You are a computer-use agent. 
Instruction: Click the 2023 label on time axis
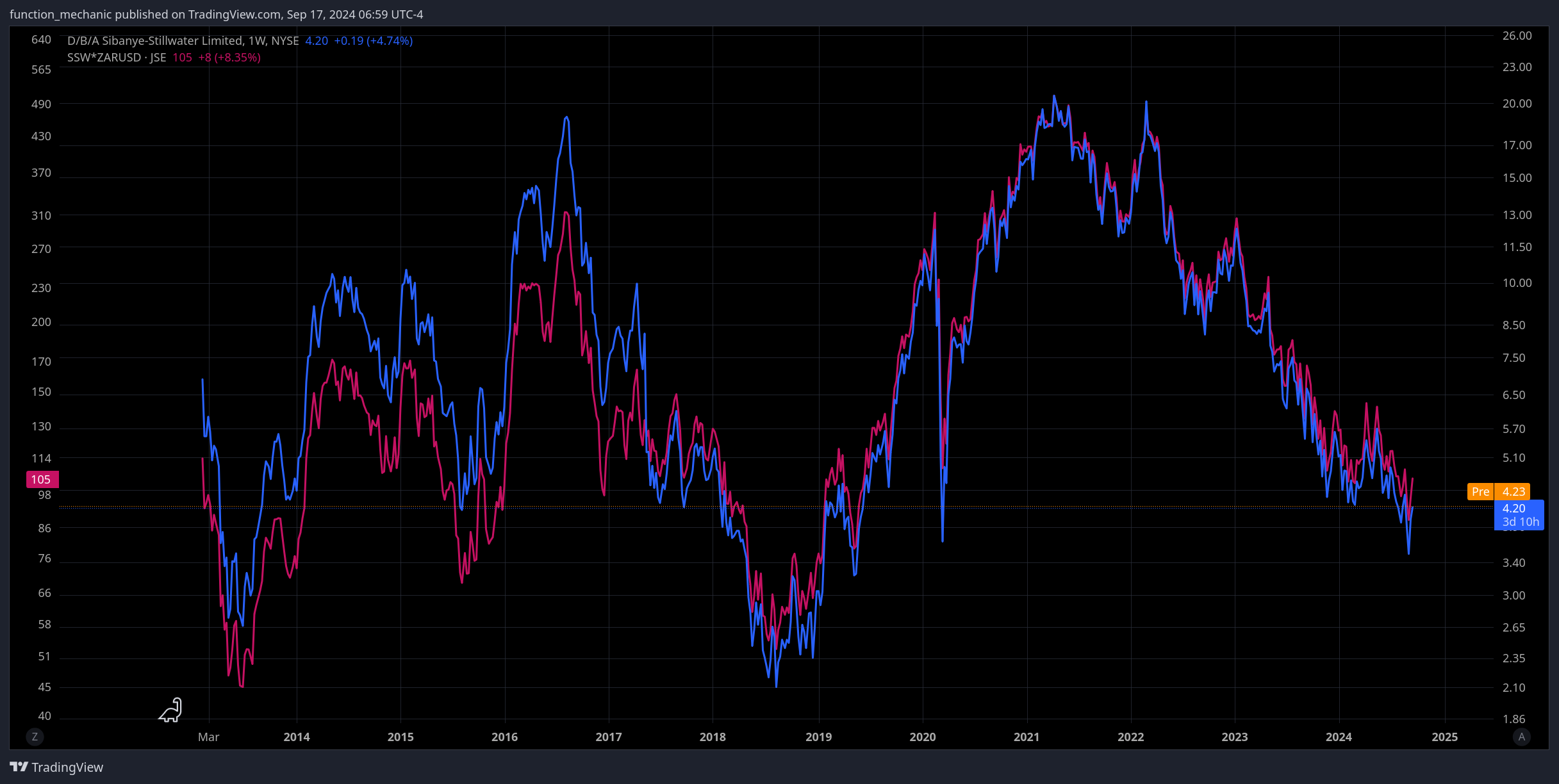click(x=1235, y=737)
